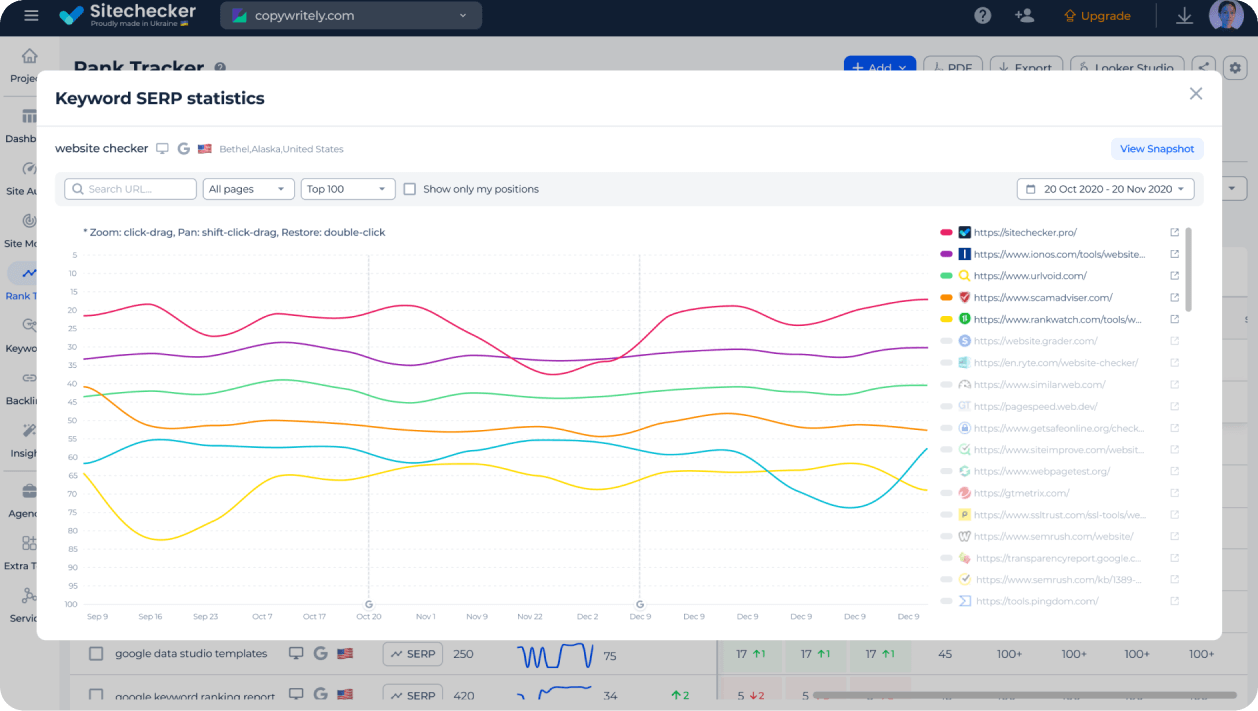This screenshot has width=1258, height=711.
Task: Open the settings gear in Rank Tracker page
Action: (x=1235, y=67)
